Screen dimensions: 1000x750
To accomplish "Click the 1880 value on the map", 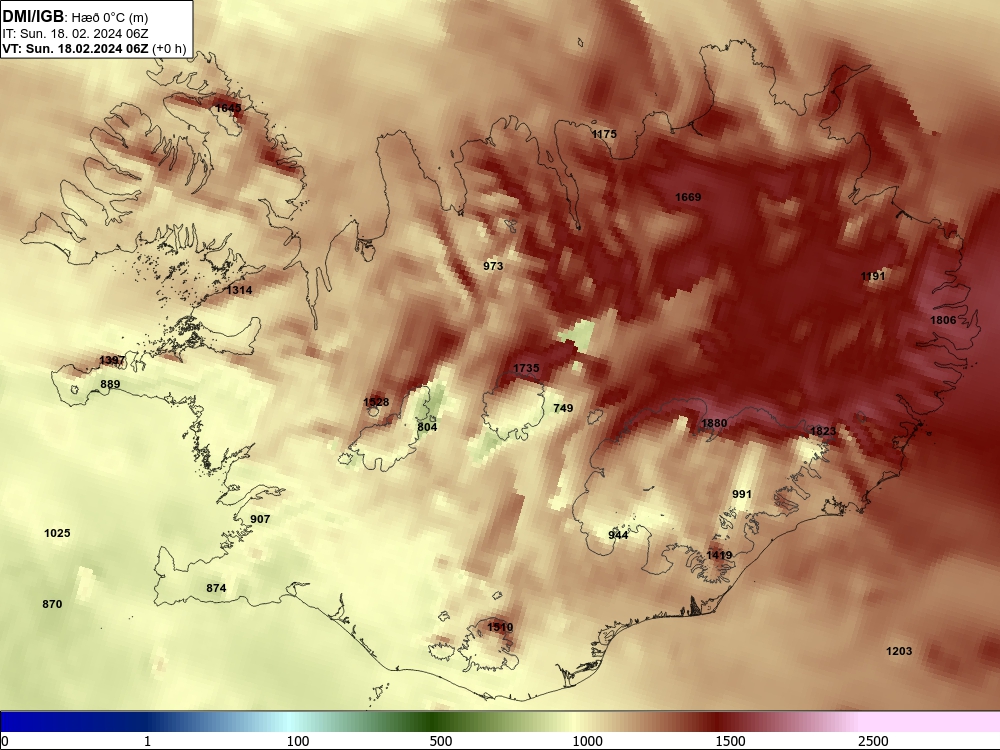I will click(x=714, y=423).
